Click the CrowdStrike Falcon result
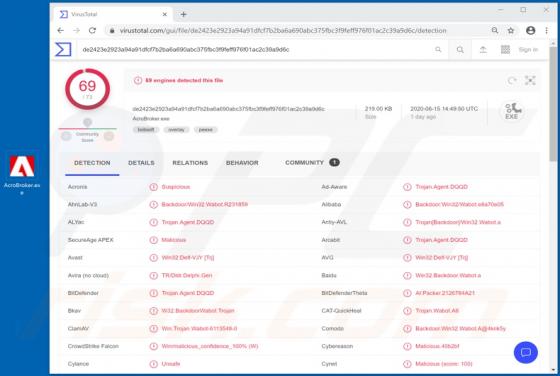The image size is (560, 376). (210, 346)
